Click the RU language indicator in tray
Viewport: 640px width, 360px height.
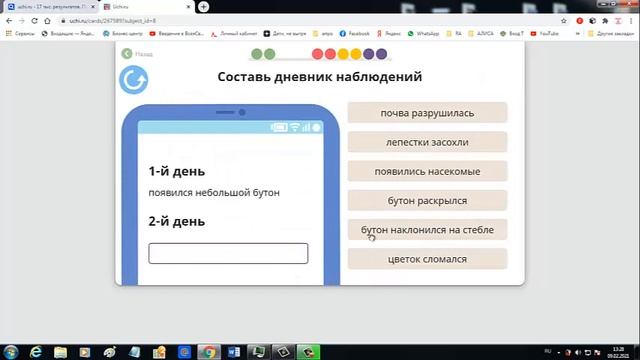[548, 351]
